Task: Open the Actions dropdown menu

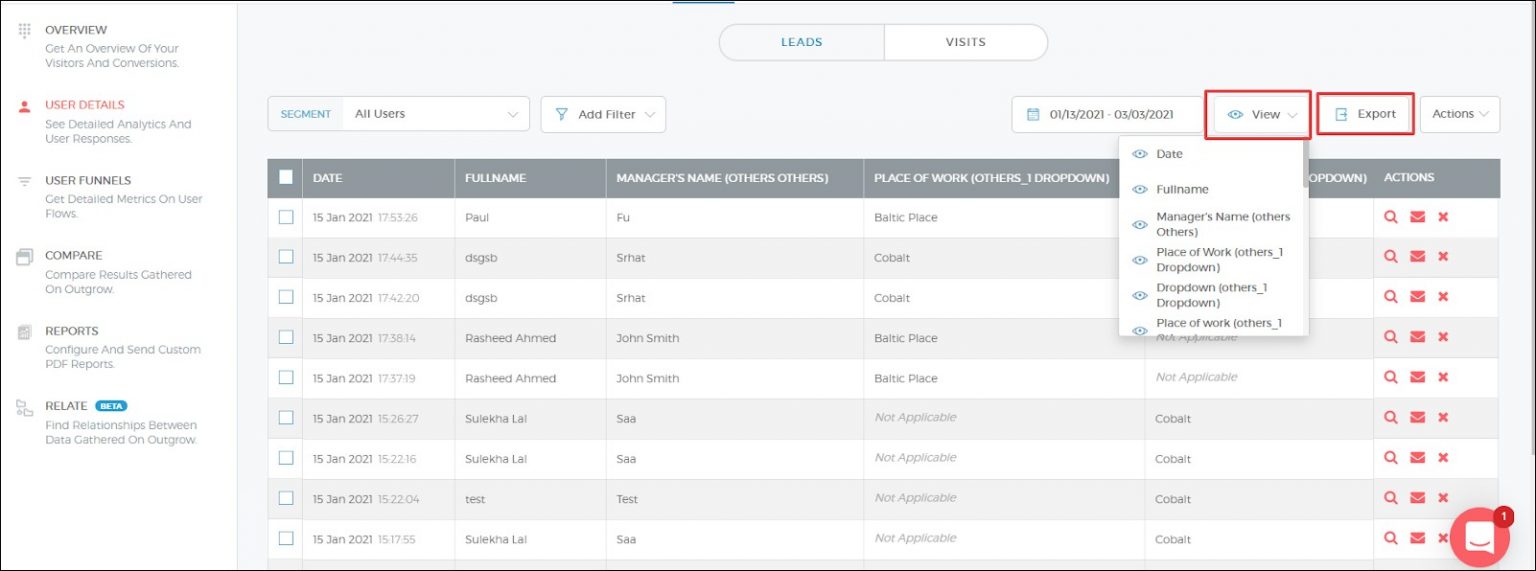Action: click(x=1459, y=114)
